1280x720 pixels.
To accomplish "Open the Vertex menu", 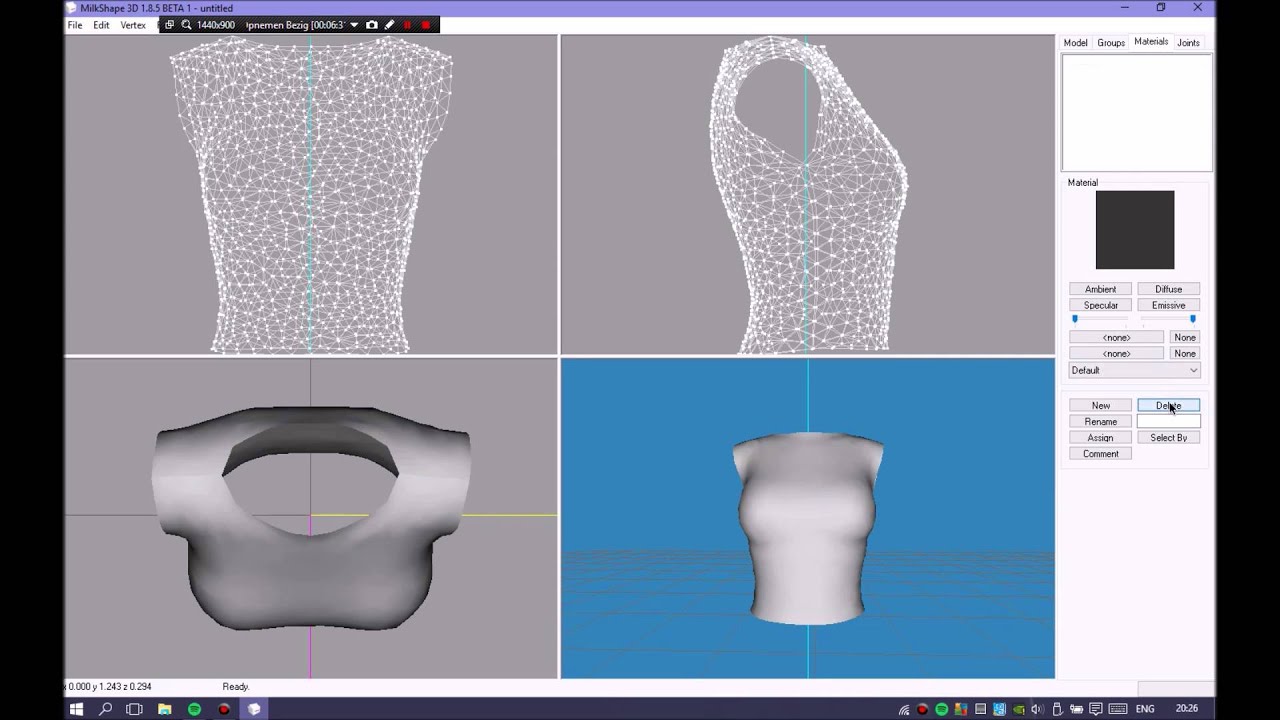I will (x=133, y=25).
